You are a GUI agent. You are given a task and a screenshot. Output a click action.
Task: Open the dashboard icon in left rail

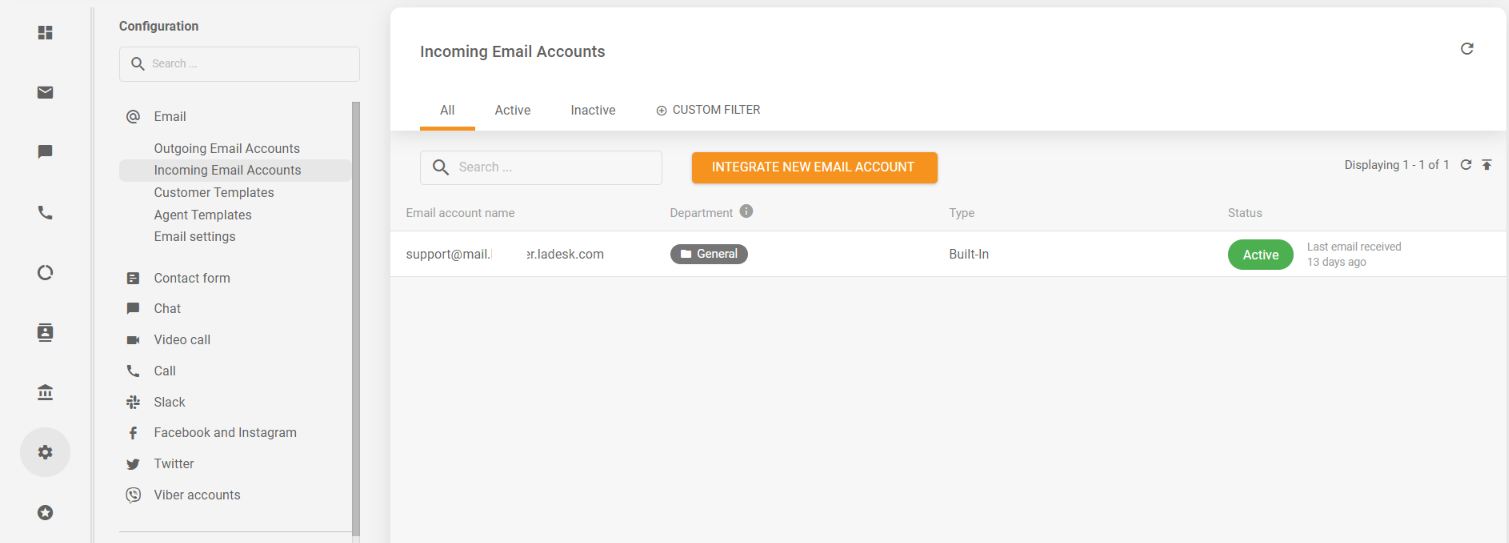coord(45,33)
